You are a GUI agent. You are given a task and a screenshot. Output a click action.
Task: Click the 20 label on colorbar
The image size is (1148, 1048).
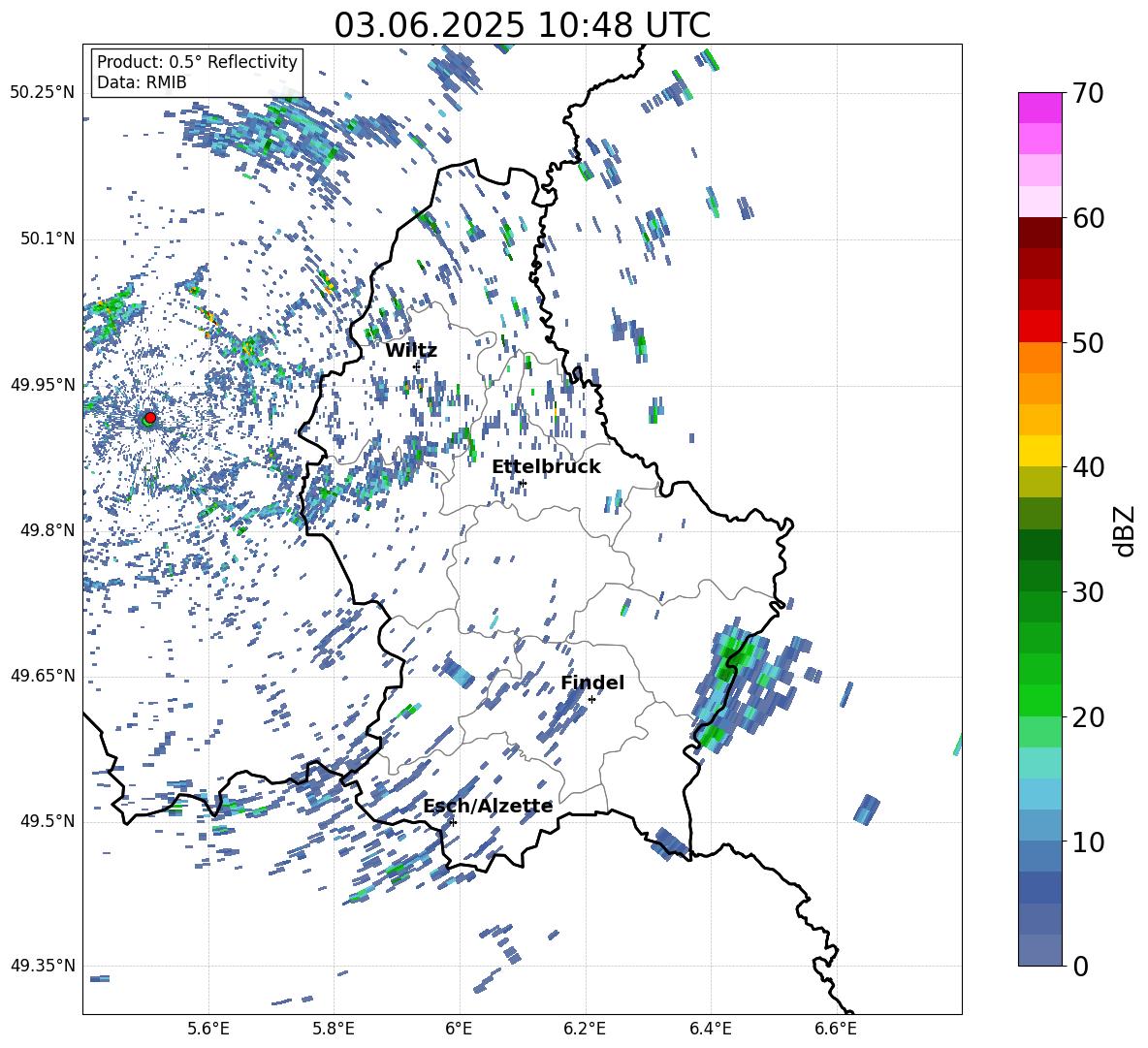(x=1087, y=717)
